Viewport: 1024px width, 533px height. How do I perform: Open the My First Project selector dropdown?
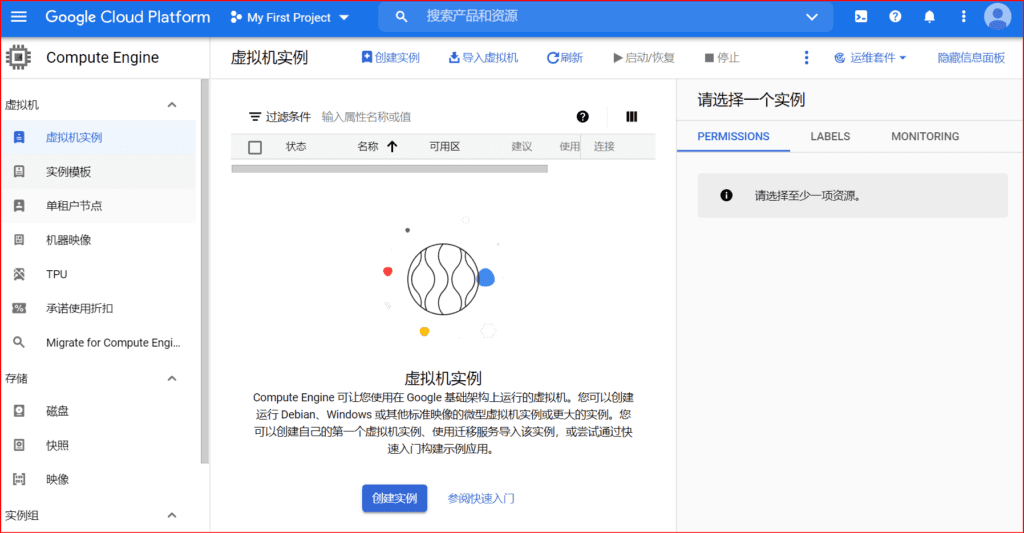(290, 18)
